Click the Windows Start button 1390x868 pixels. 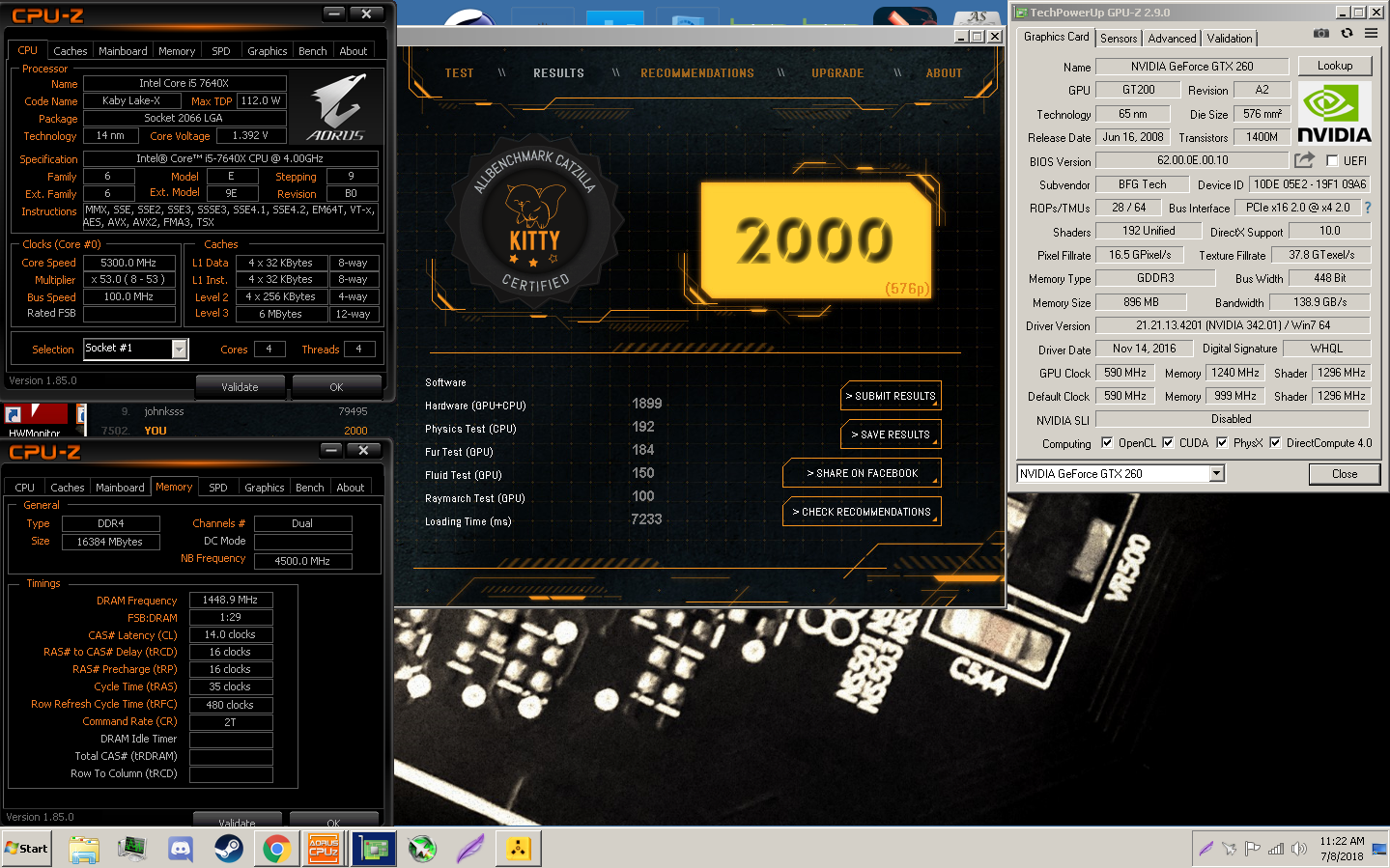(x=27, y=849)
